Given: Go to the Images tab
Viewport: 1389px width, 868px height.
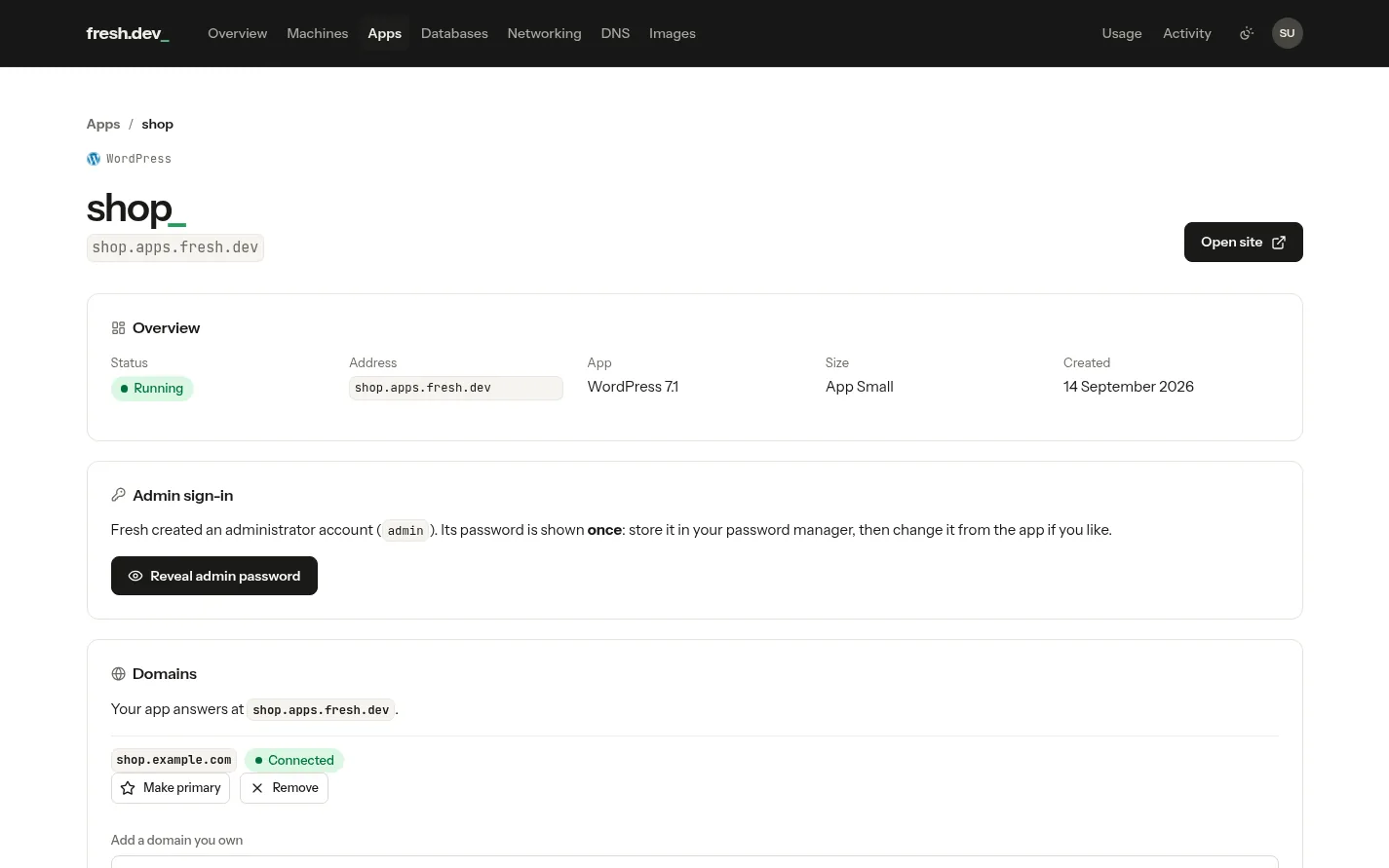Looking at the screenshot, I should pyautogui.click(x=673, y=33).
